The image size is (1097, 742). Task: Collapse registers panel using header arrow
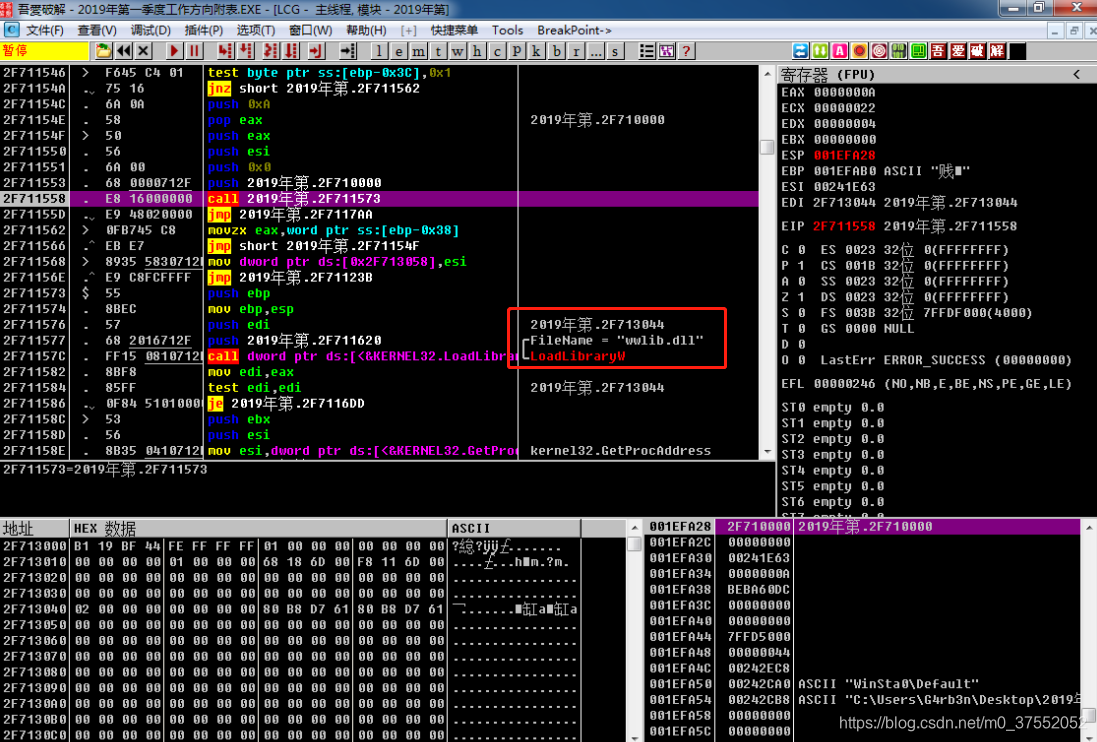[x=1077, y=75]
